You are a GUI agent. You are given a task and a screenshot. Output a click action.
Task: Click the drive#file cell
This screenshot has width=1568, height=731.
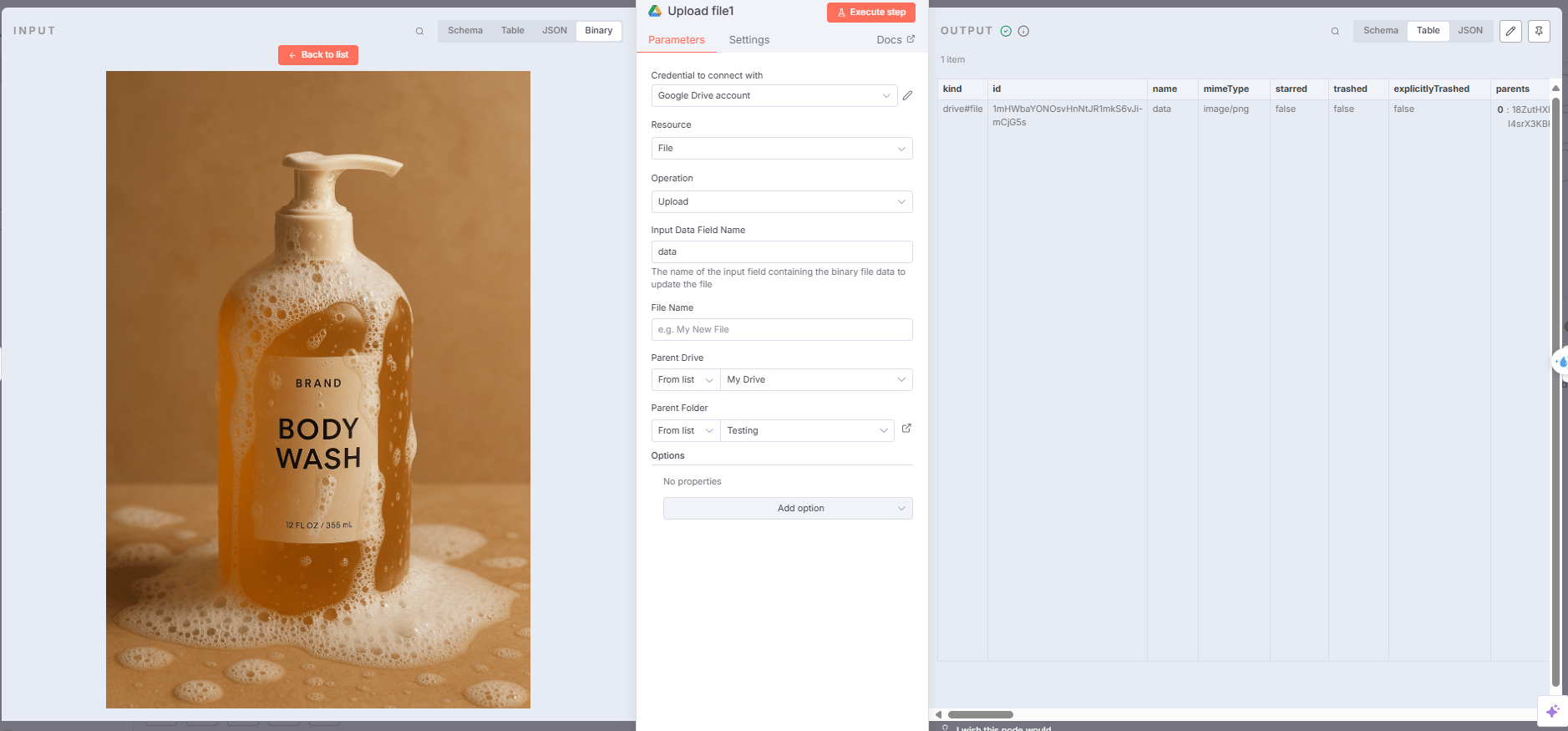pos(962,109)
